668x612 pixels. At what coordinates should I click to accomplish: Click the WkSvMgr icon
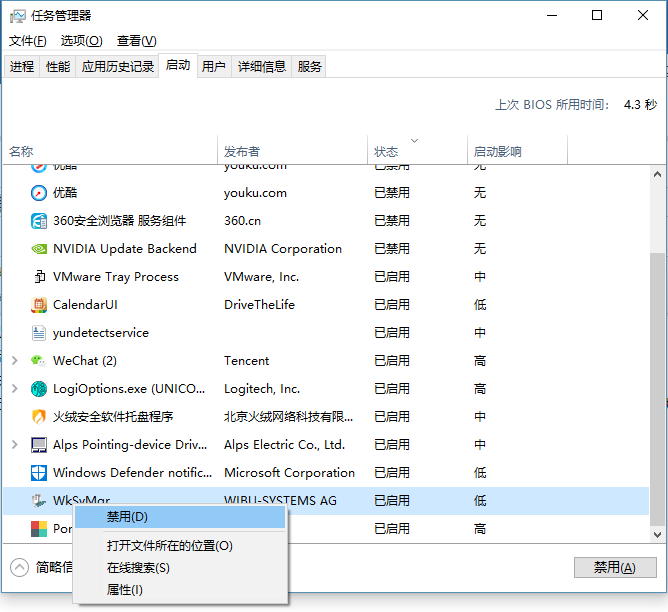(39, 501)
